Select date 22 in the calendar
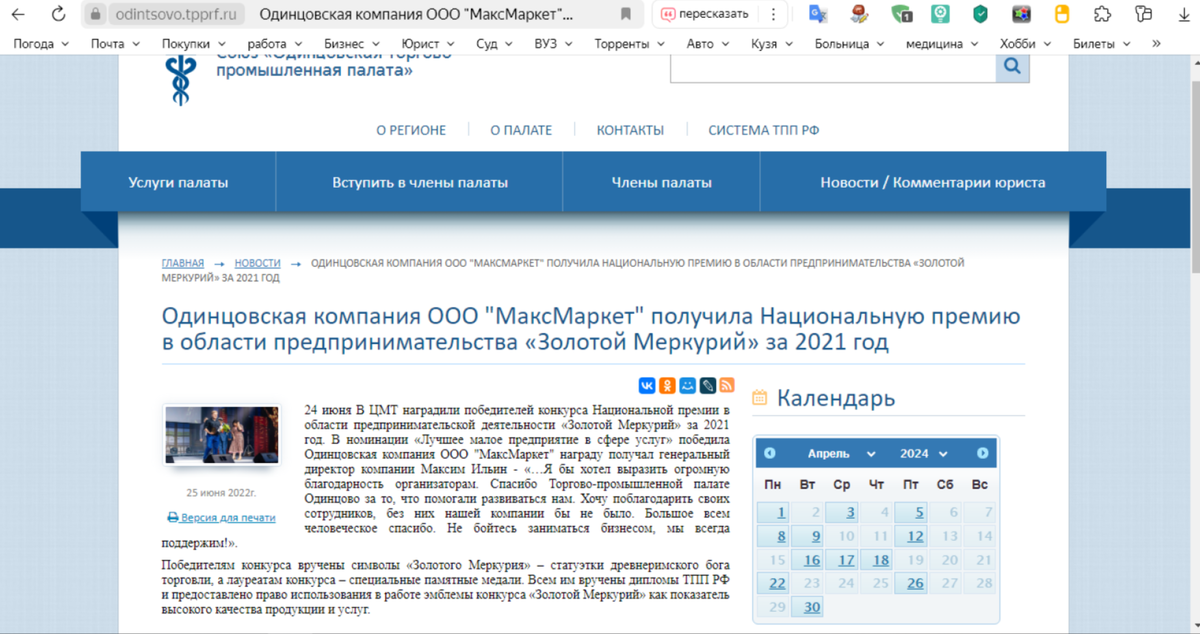 (773, 583)
